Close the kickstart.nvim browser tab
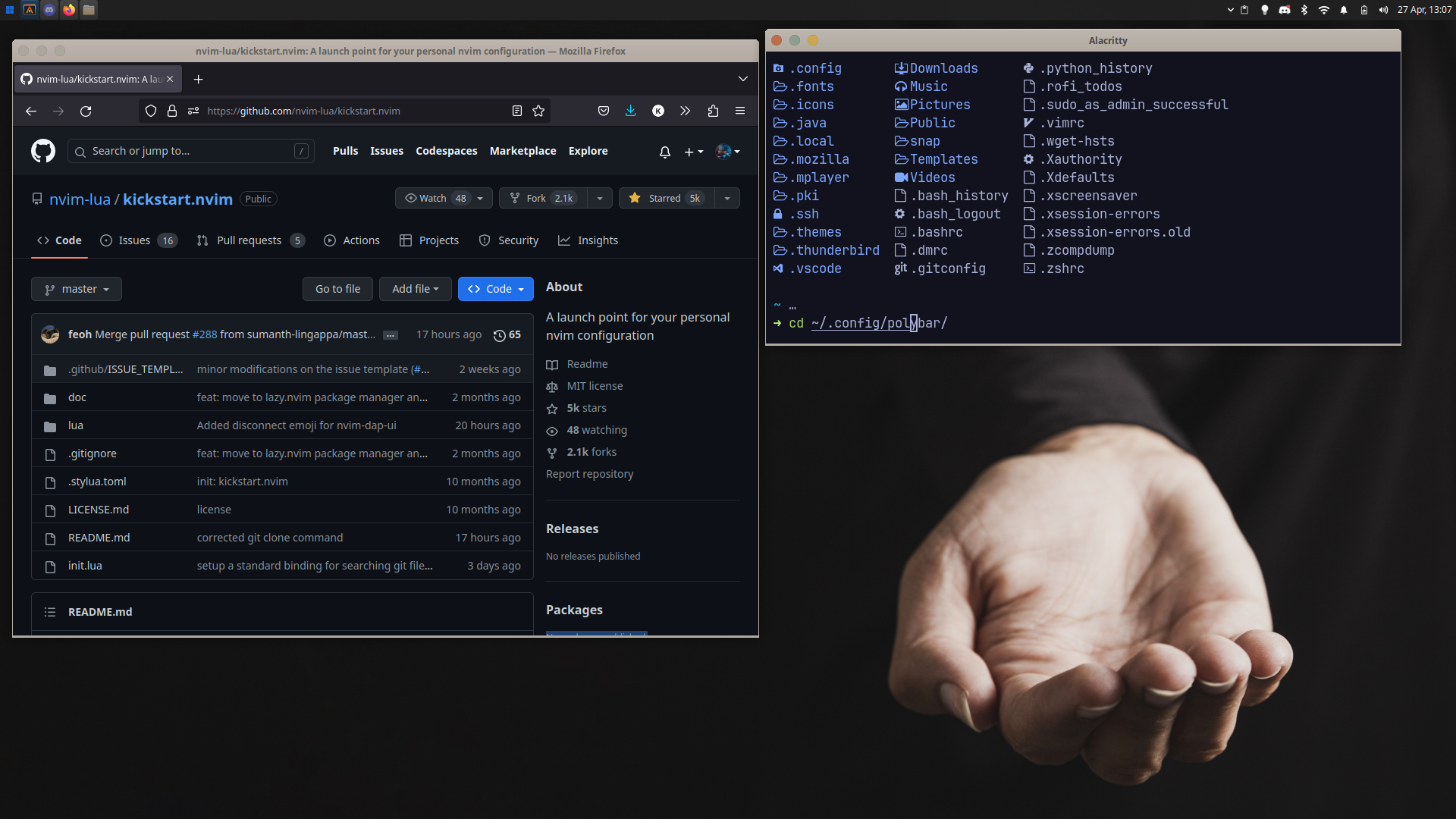Image resolution: width=1456 pixels, height=819 pixels. 170,79
